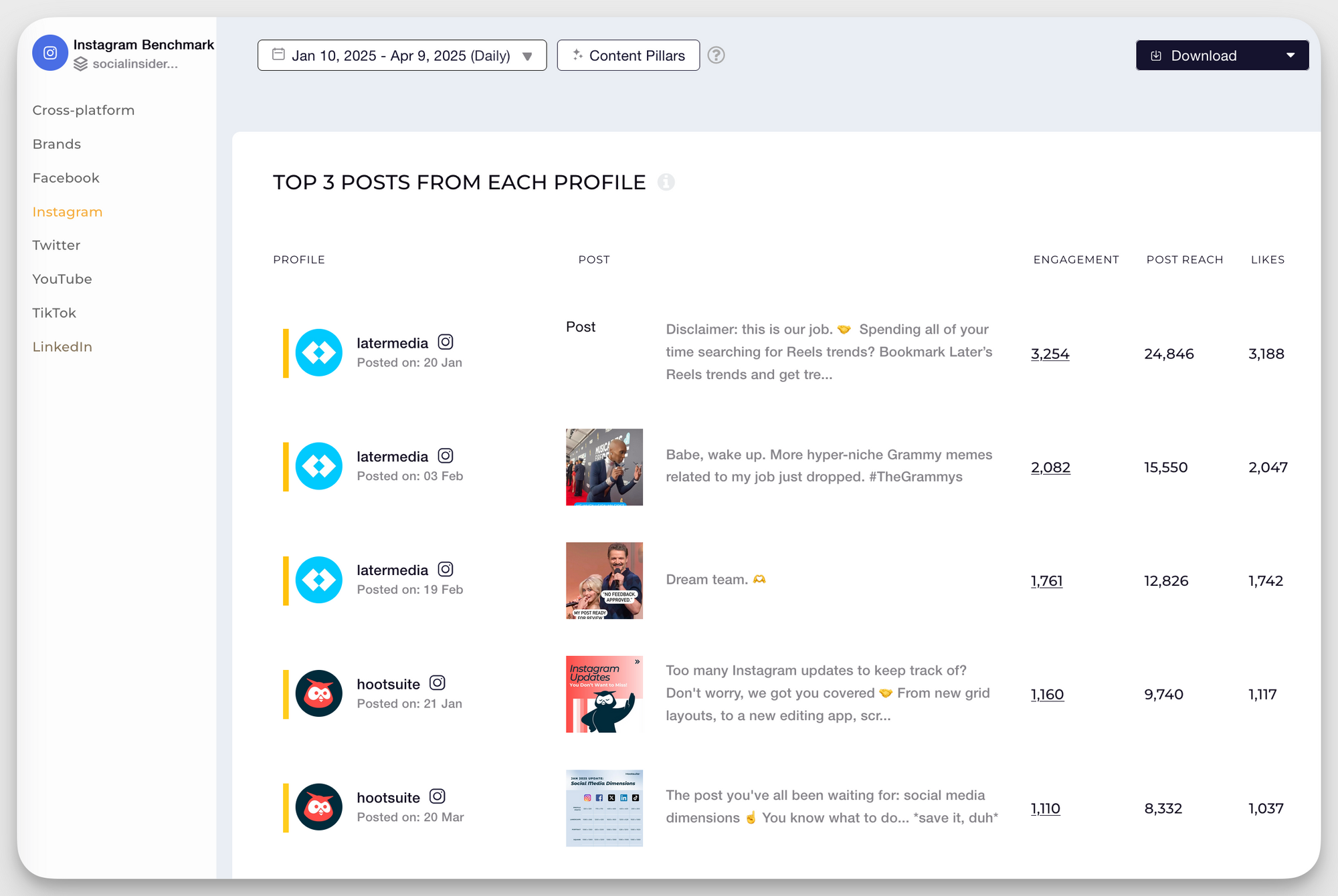Click the calendar icon in date picker

tap(278, 55)
